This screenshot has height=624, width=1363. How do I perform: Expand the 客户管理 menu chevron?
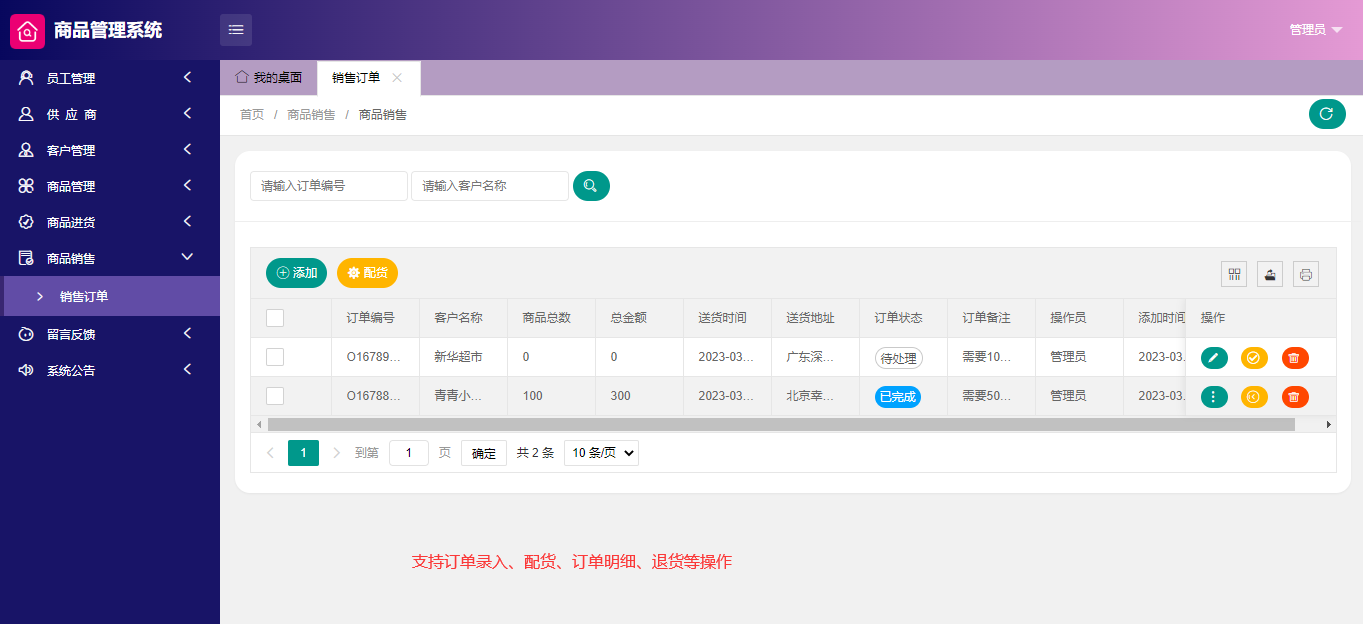tap(187, 150)
